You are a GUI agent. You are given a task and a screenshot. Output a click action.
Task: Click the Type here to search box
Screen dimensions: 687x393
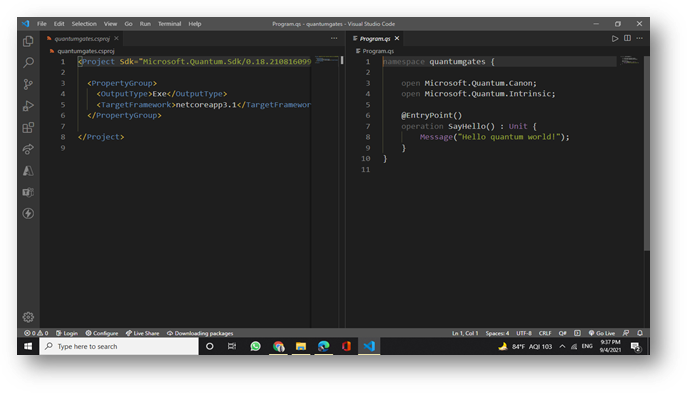tap(119, 346)
